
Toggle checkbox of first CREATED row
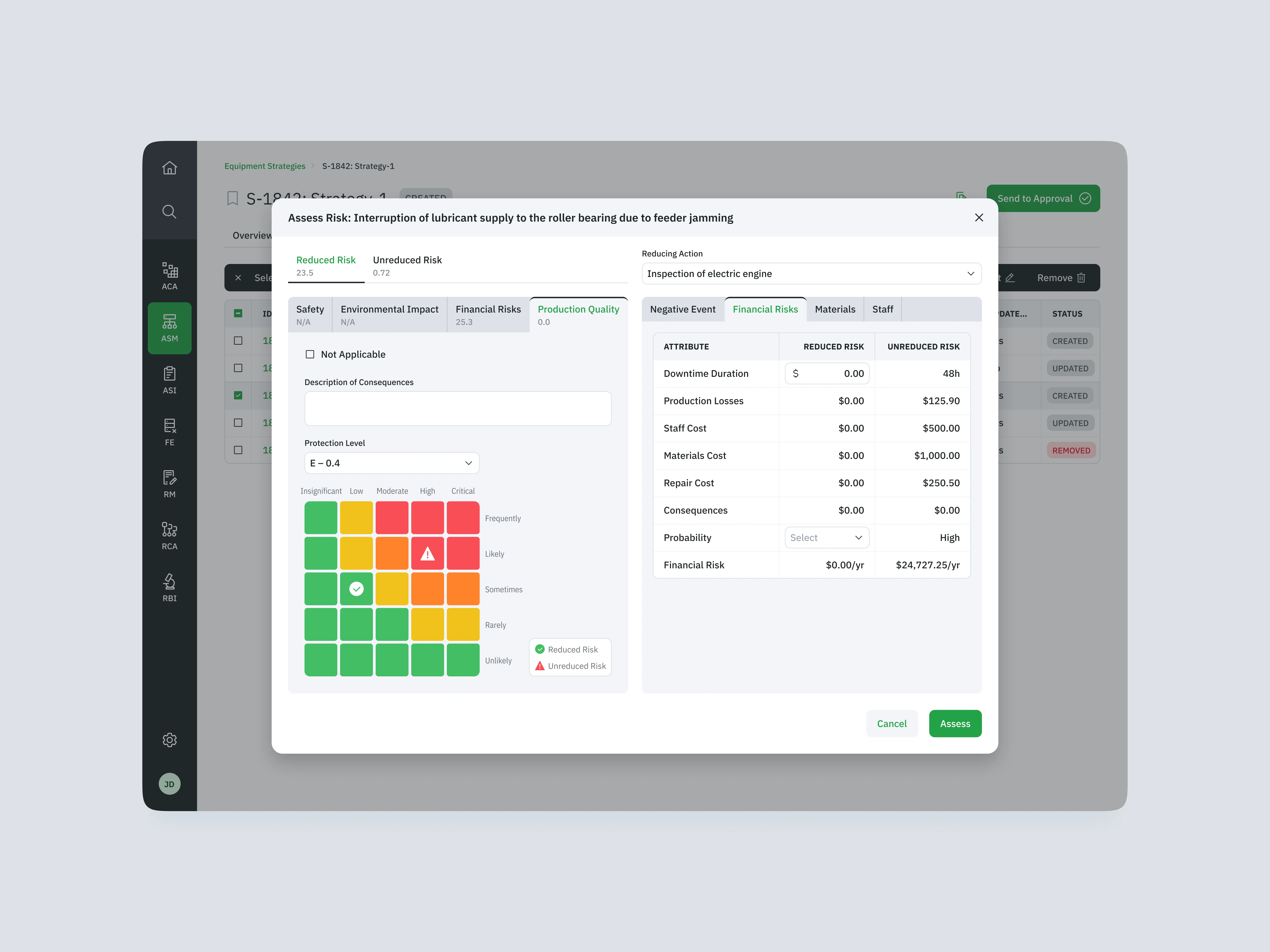238,341
